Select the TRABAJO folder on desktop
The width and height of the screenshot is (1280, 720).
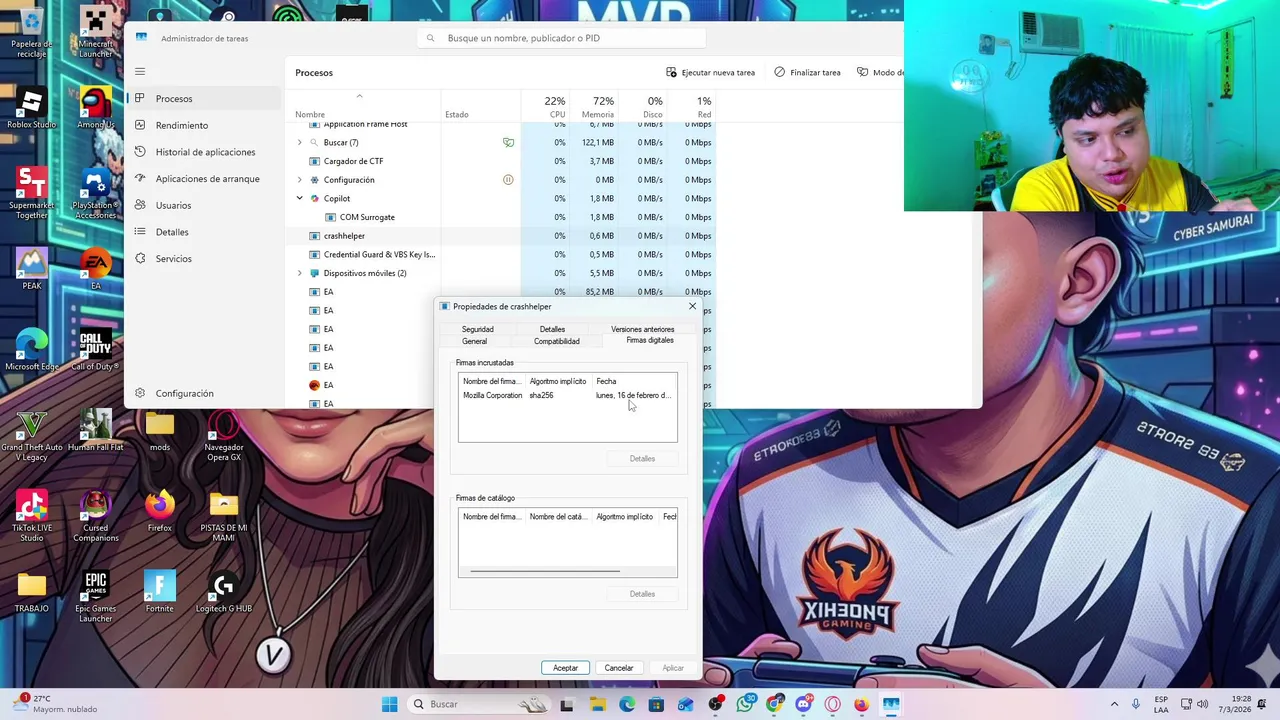coord(31,592)
